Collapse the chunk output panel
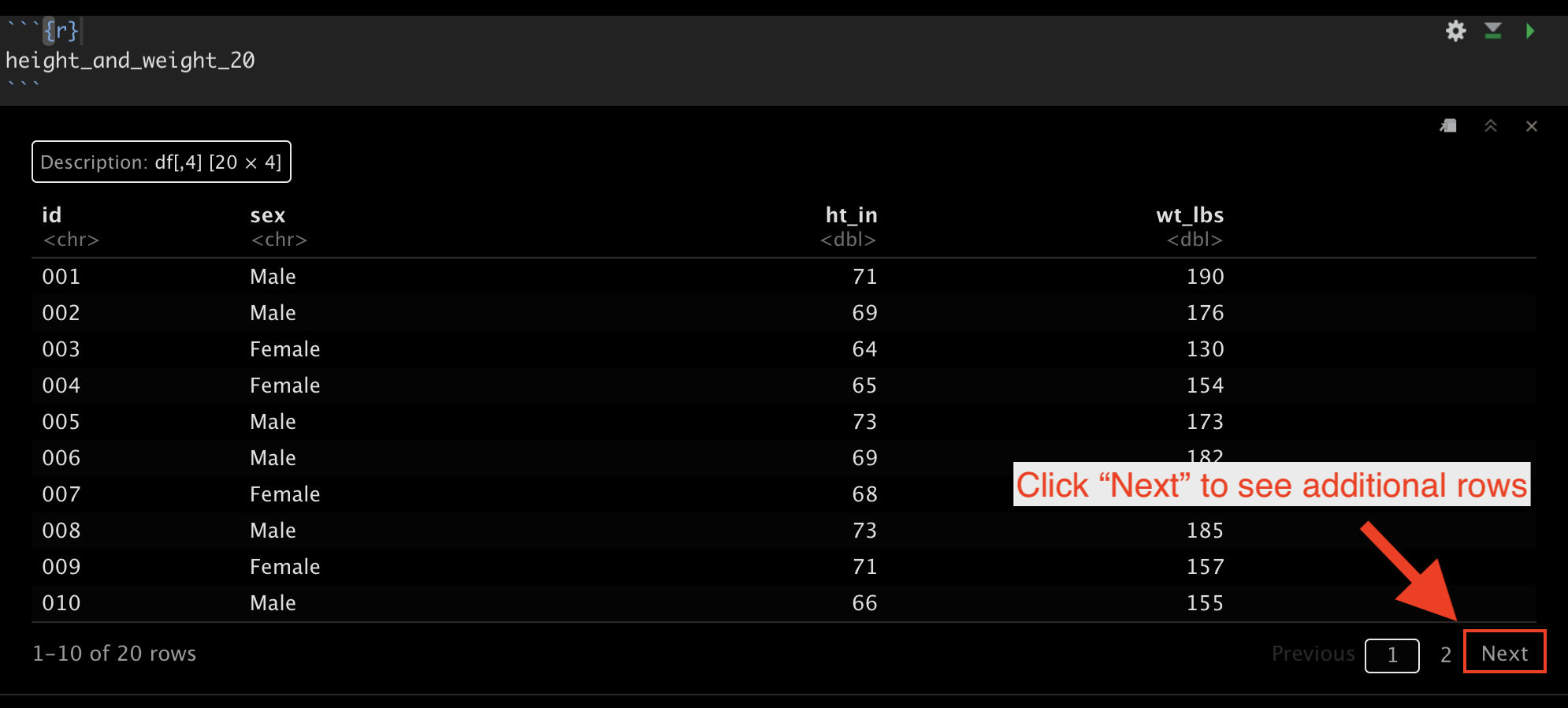This screenshot has width=1568, height=708. (x=1490, y=126)
